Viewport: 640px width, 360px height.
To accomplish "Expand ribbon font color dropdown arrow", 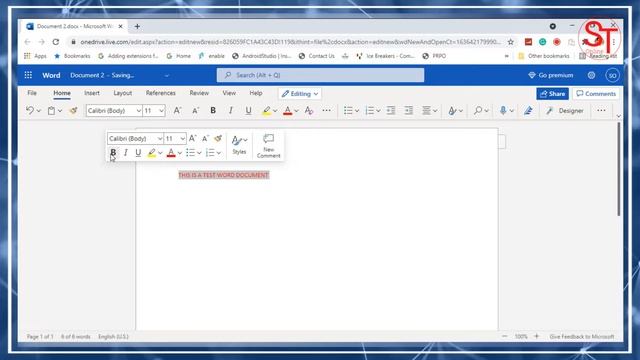I will click(296, 111).
